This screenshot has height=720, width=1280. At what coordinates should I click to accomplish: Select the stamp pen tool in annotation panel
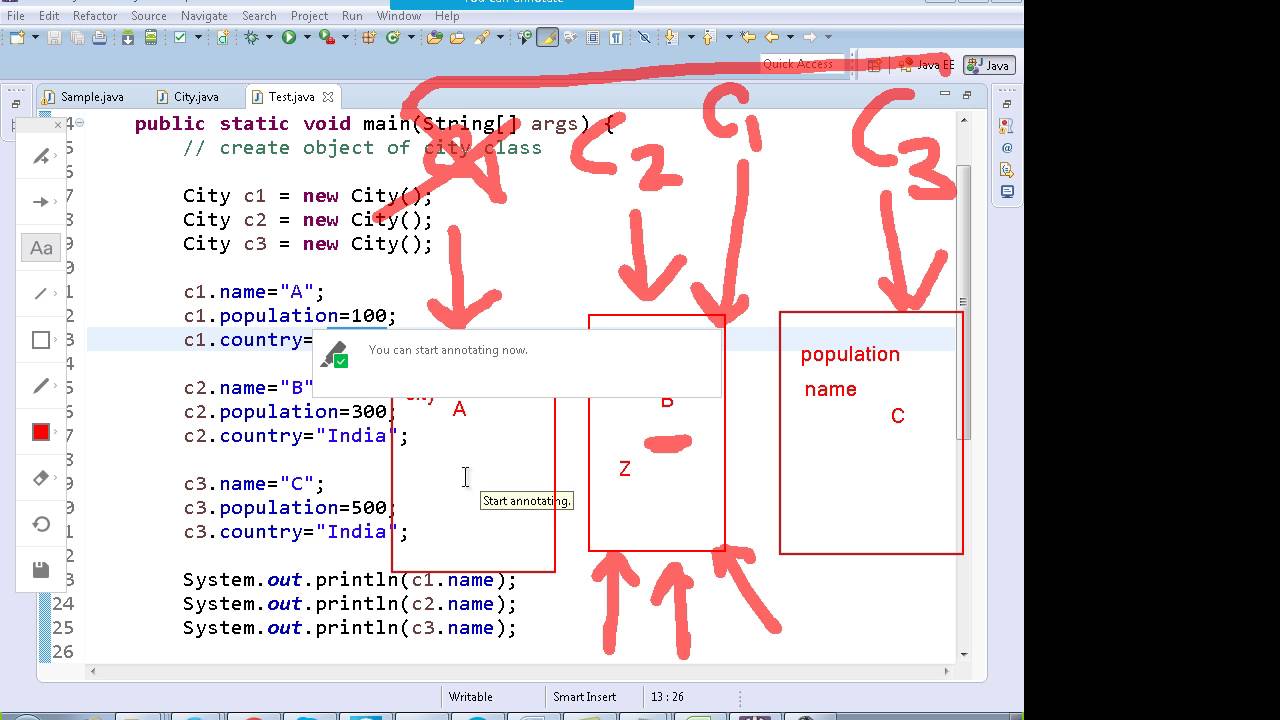tap(41, 157)
